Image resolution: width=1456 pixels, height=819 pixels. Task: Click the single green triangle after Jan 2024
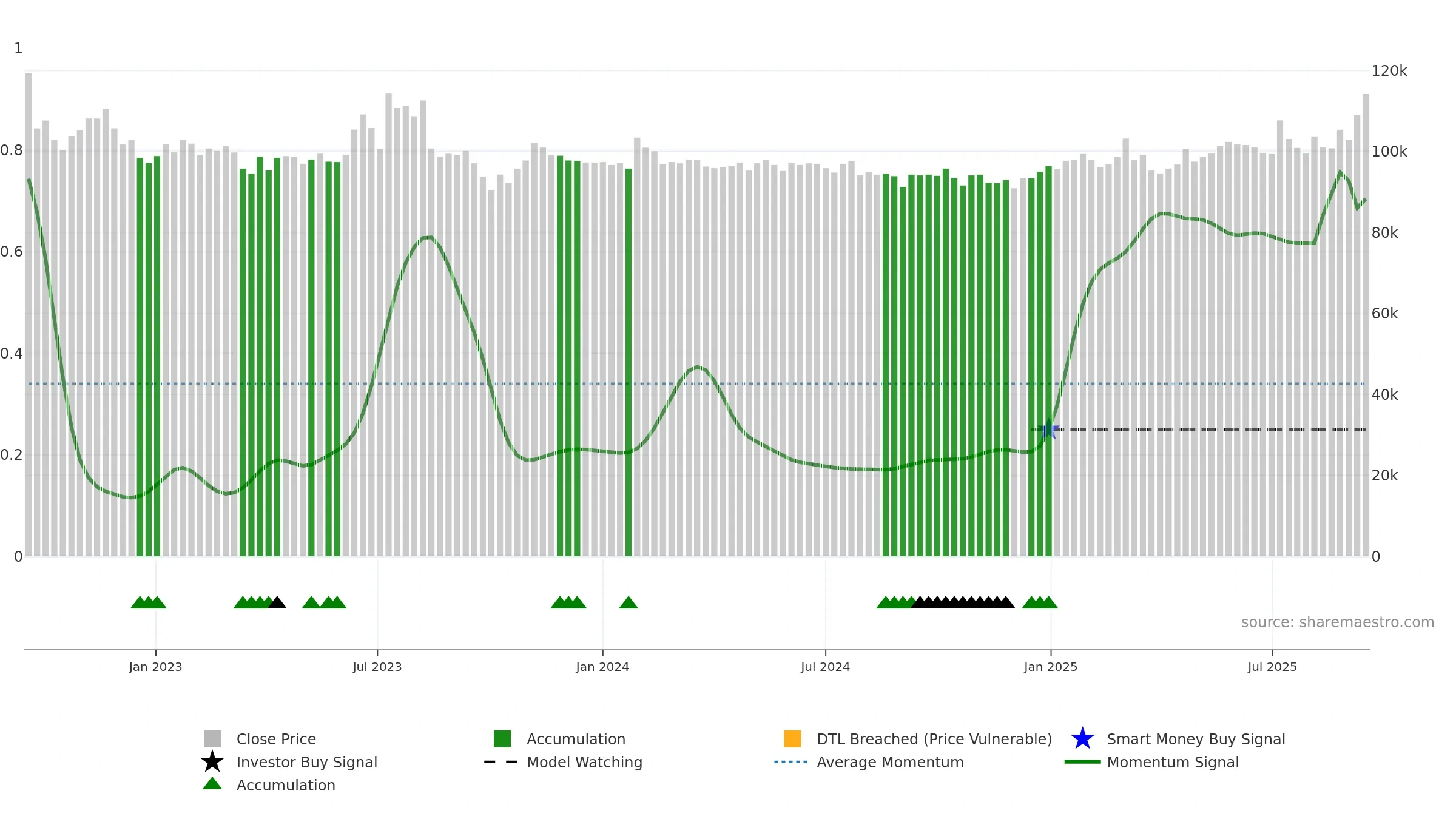click(629, 602)
